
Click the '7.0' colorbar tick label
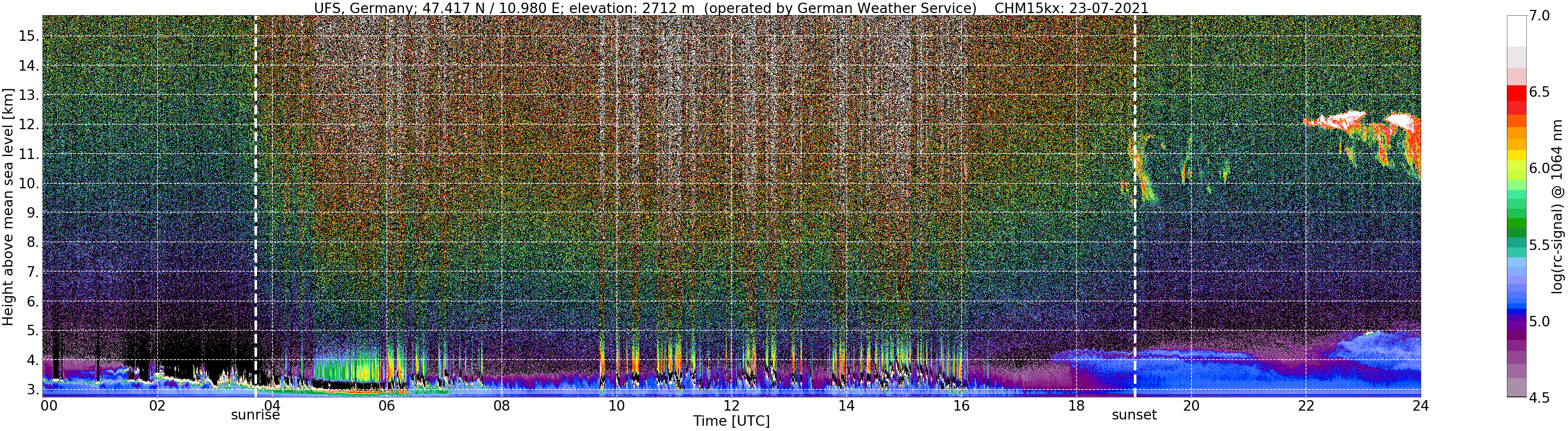coord(1539,15)
